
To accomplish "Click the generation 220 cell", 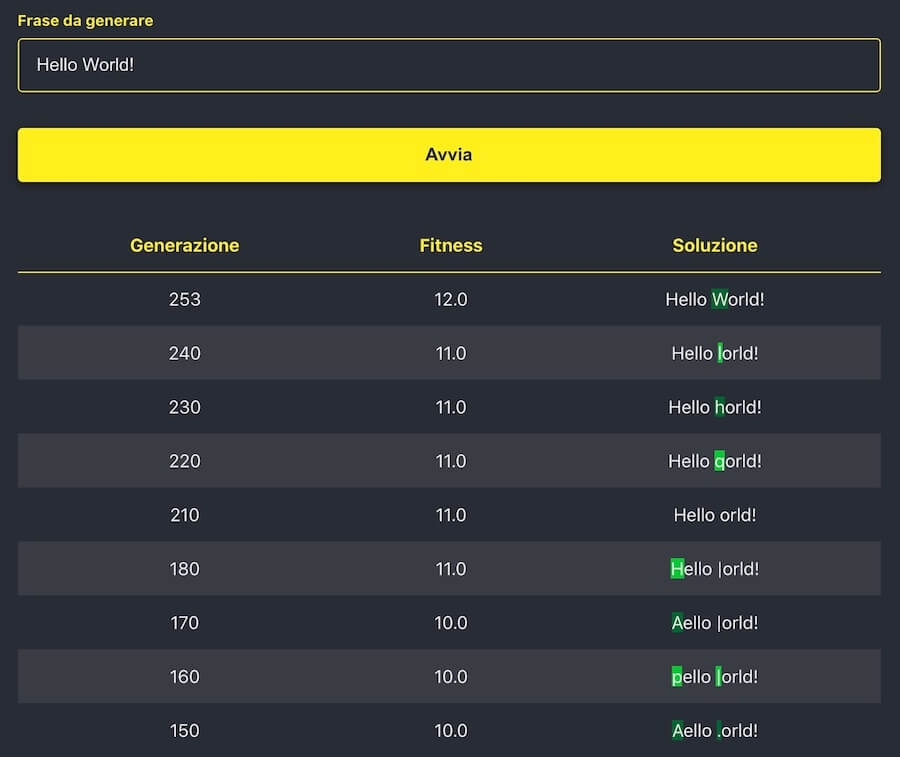I will pyautogui.click(x=185, y=461).
